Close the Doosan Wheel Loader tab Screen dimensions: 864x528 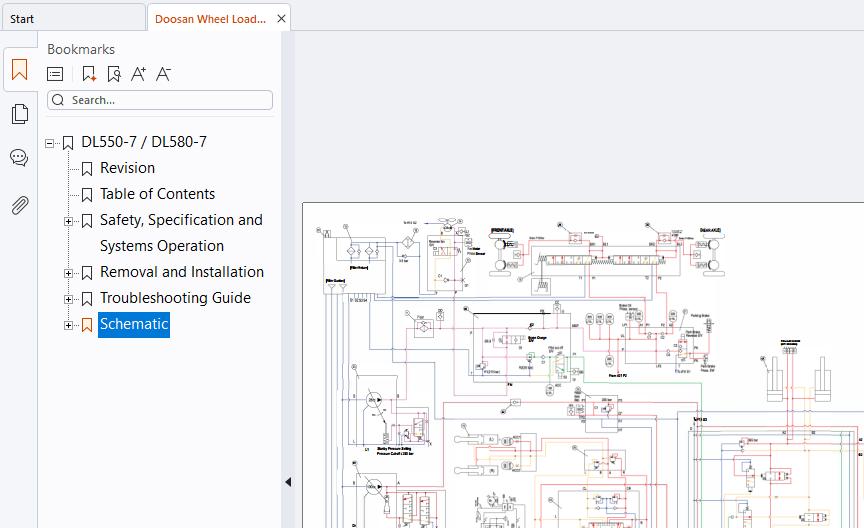(x=281, y=19)
